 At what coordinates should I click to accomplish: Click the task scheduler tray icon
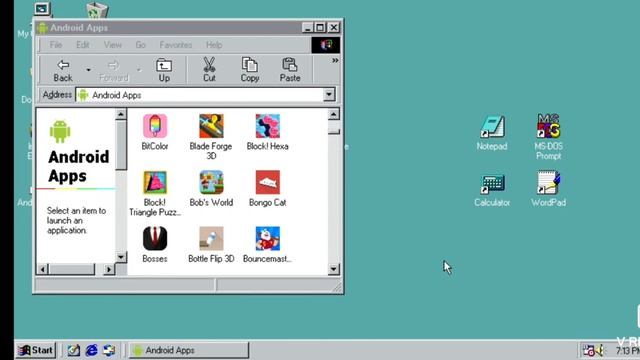pos(588,350)
